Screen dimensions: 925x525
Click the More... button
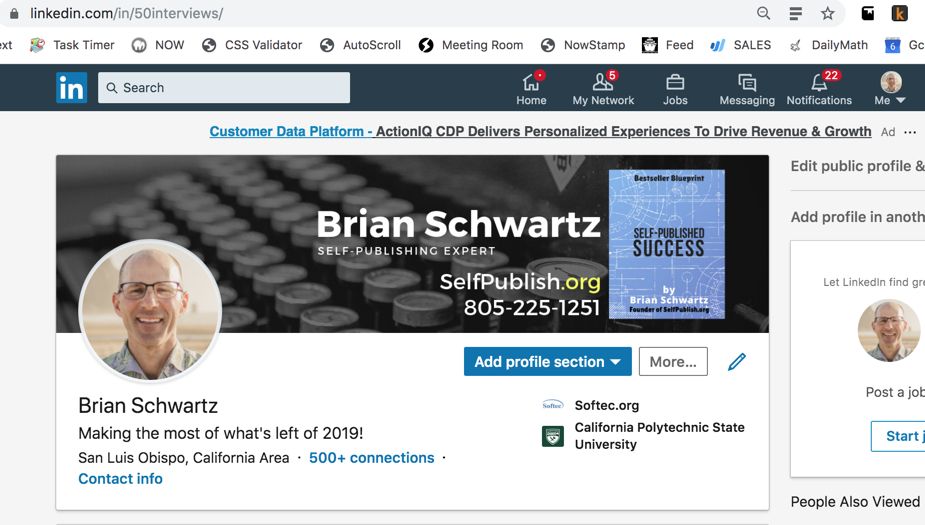[x=673, y=362]
